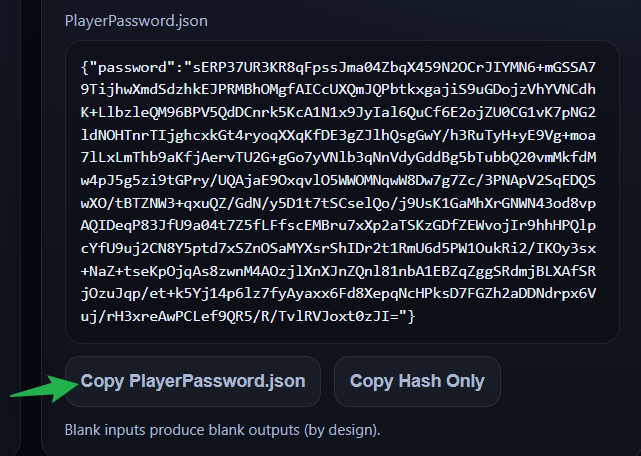Click final hash line starting with uj/rH3xreAwPCLef9
Screen dimensions: 641x456
tap(240, 316)
